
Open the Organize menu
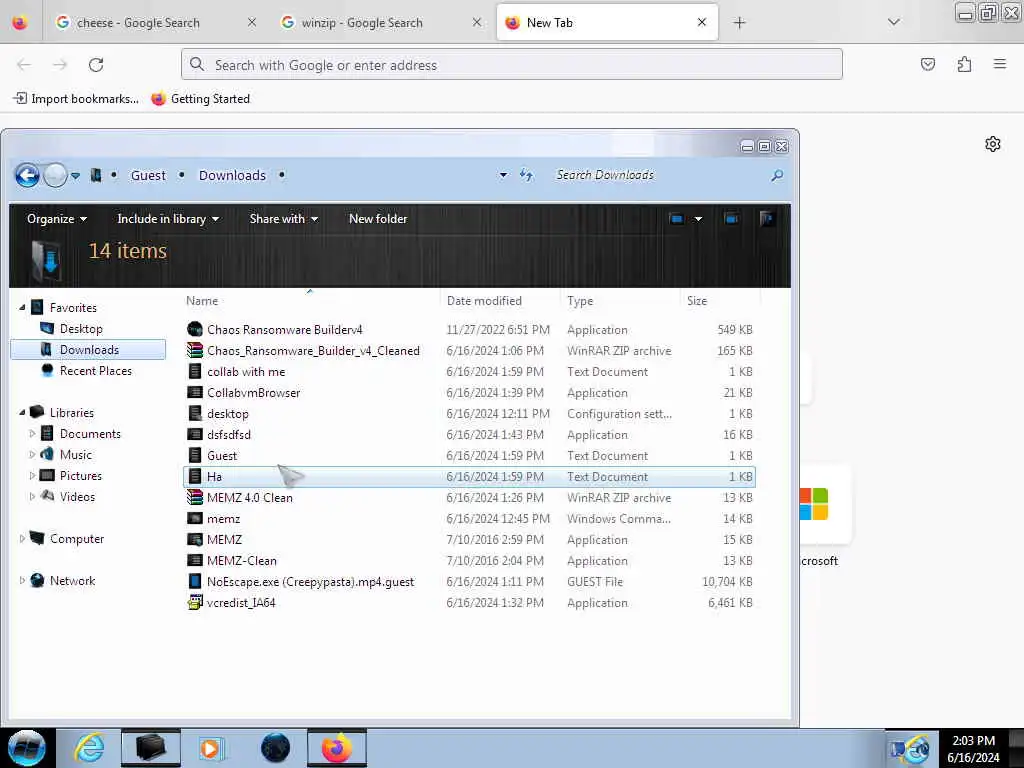click(x=57, y=219)
